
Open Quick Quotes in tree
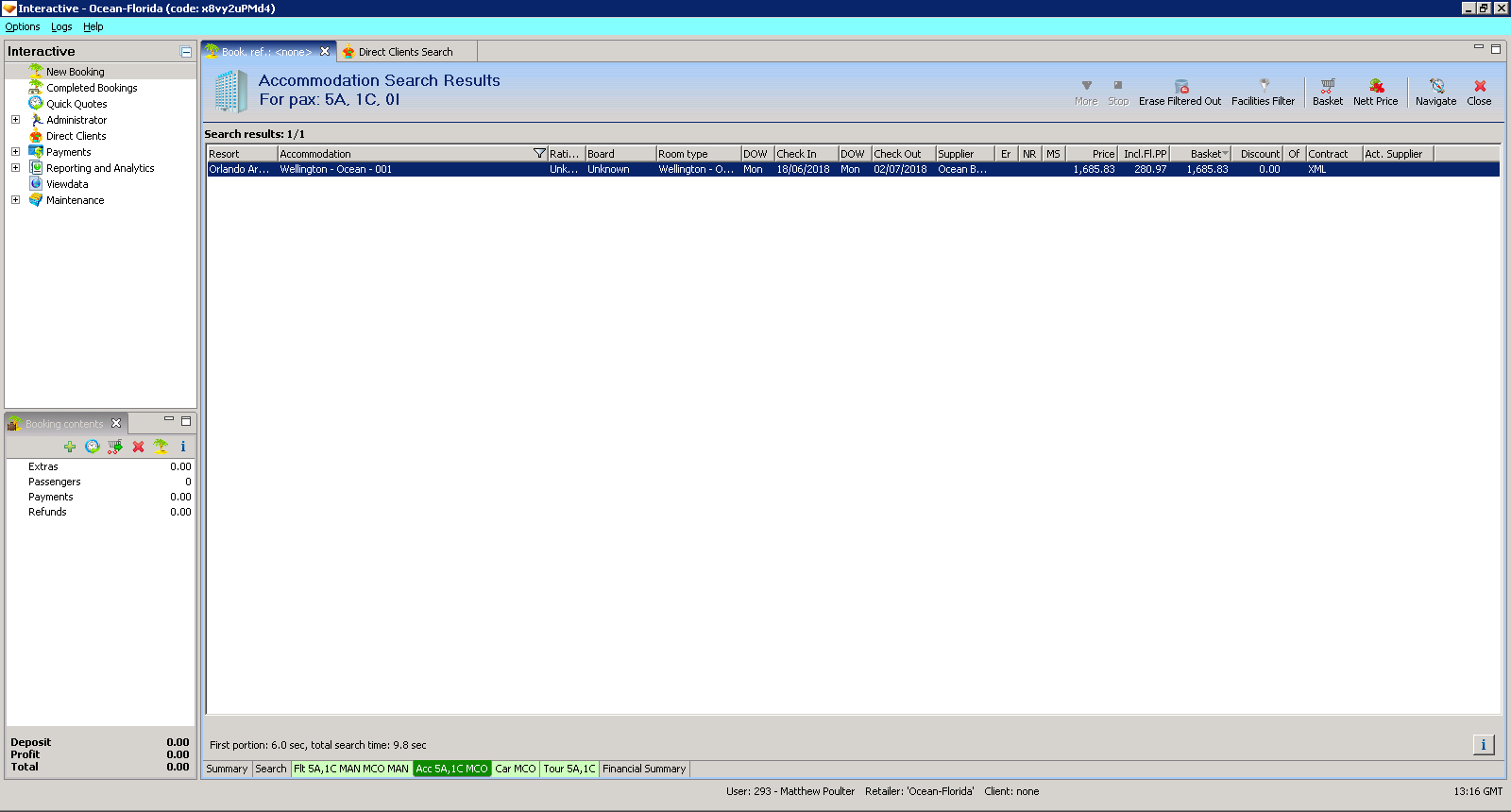tap(76, 104)
